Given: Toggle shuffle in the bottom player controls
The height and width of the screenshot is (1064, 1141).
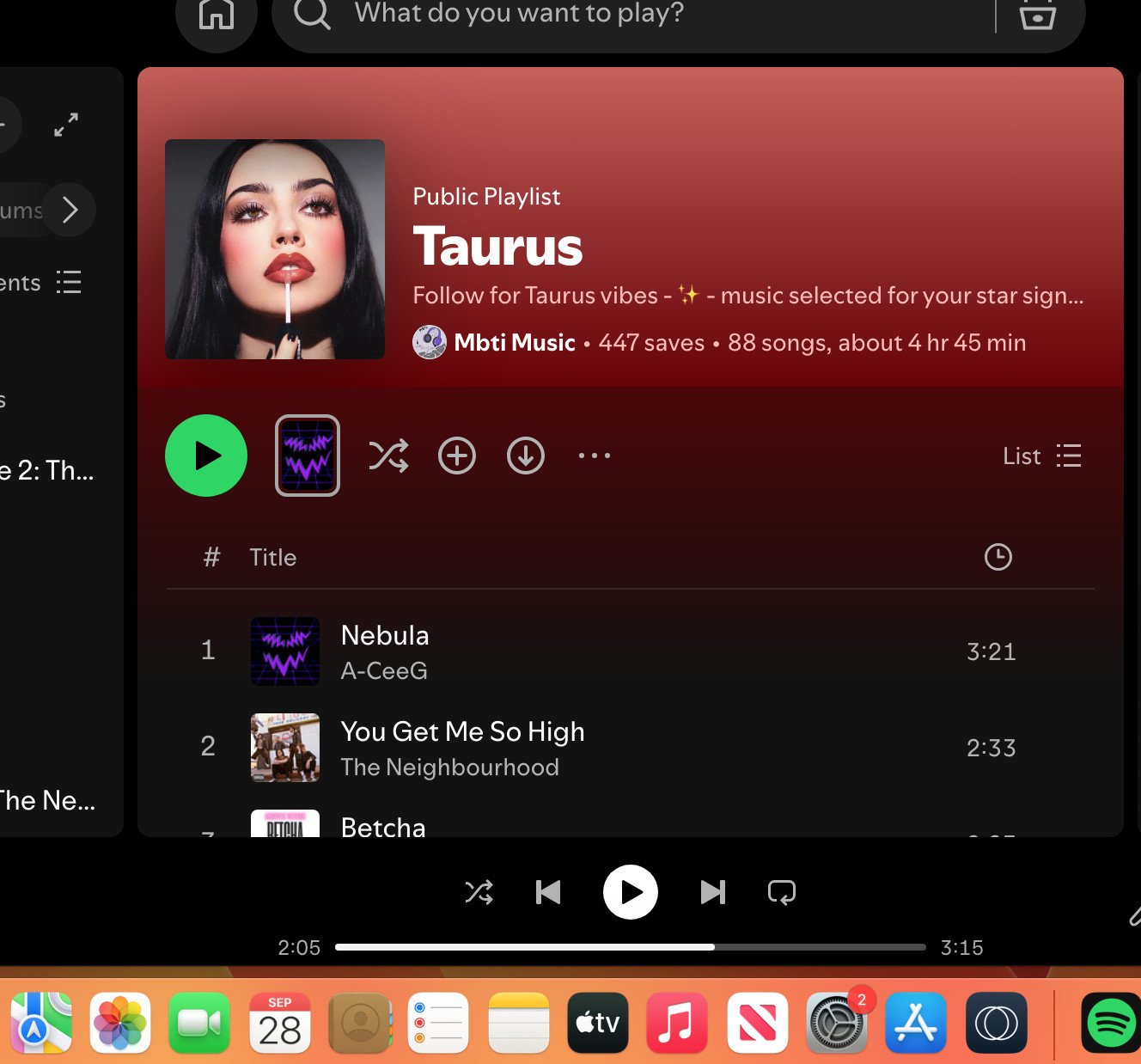Looking at the screenshot, I should [x=479, y=892].
